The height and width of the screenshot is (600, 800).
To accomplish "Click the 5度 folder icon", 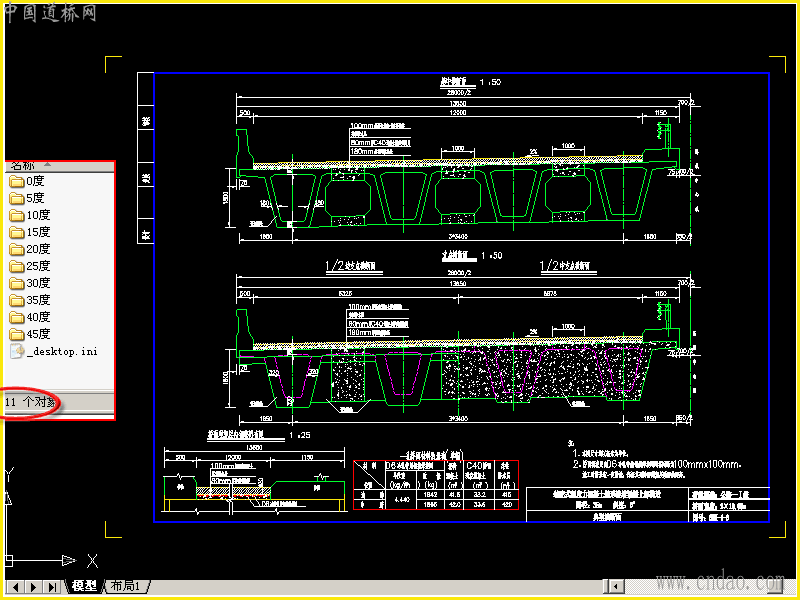I will click(16, 198).
